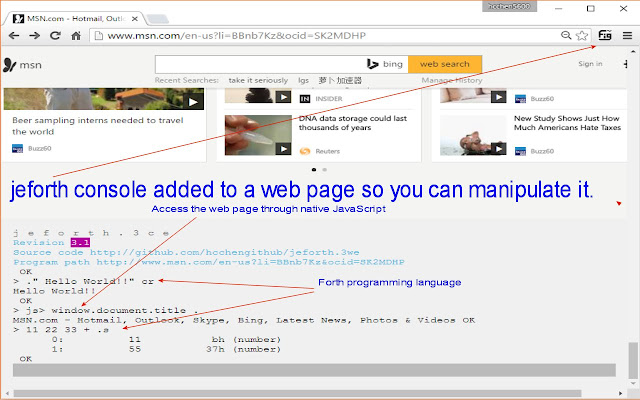Open 'Beer sampling interns needed' headline
640x400 pixels.
(x=98, y=126)
